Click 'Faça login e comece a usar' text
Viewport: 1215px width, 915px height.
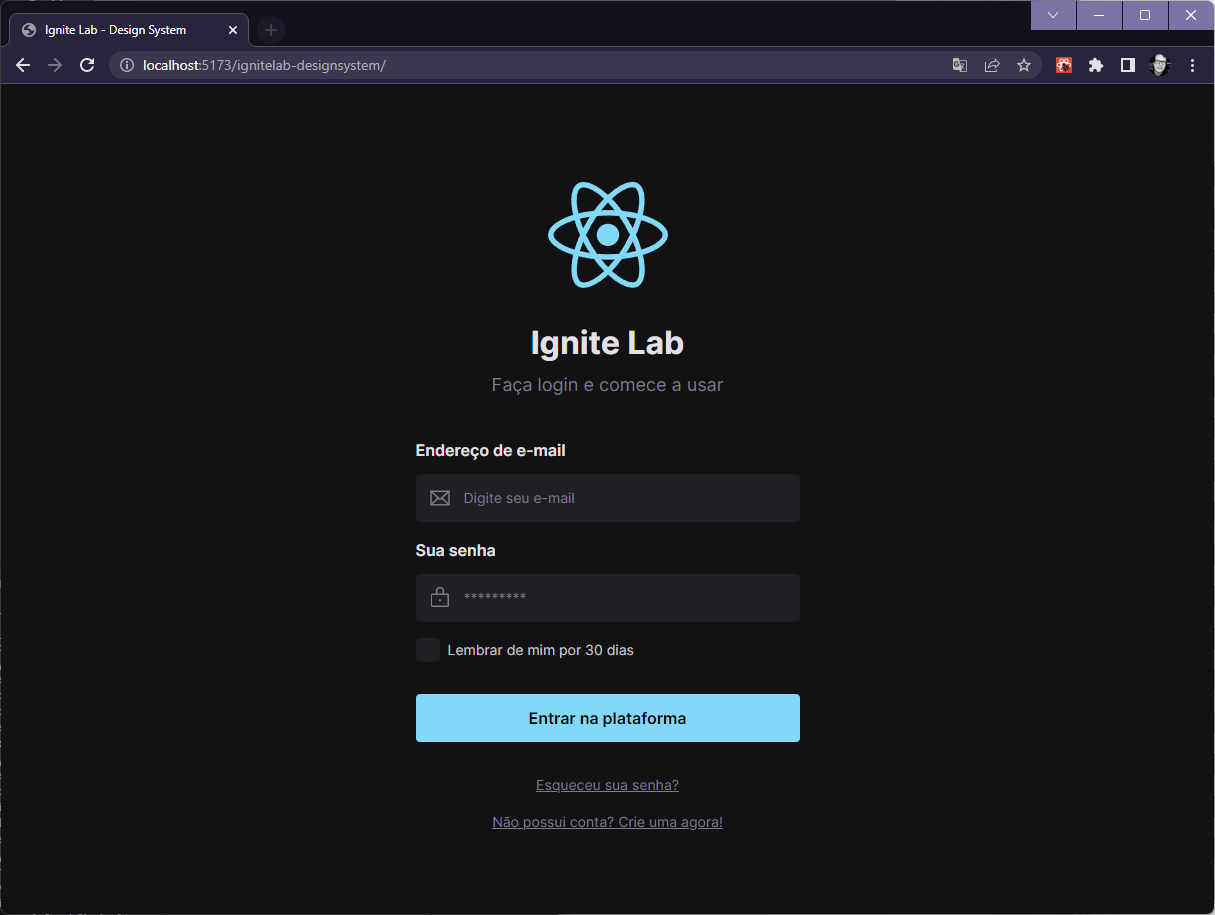608,385
